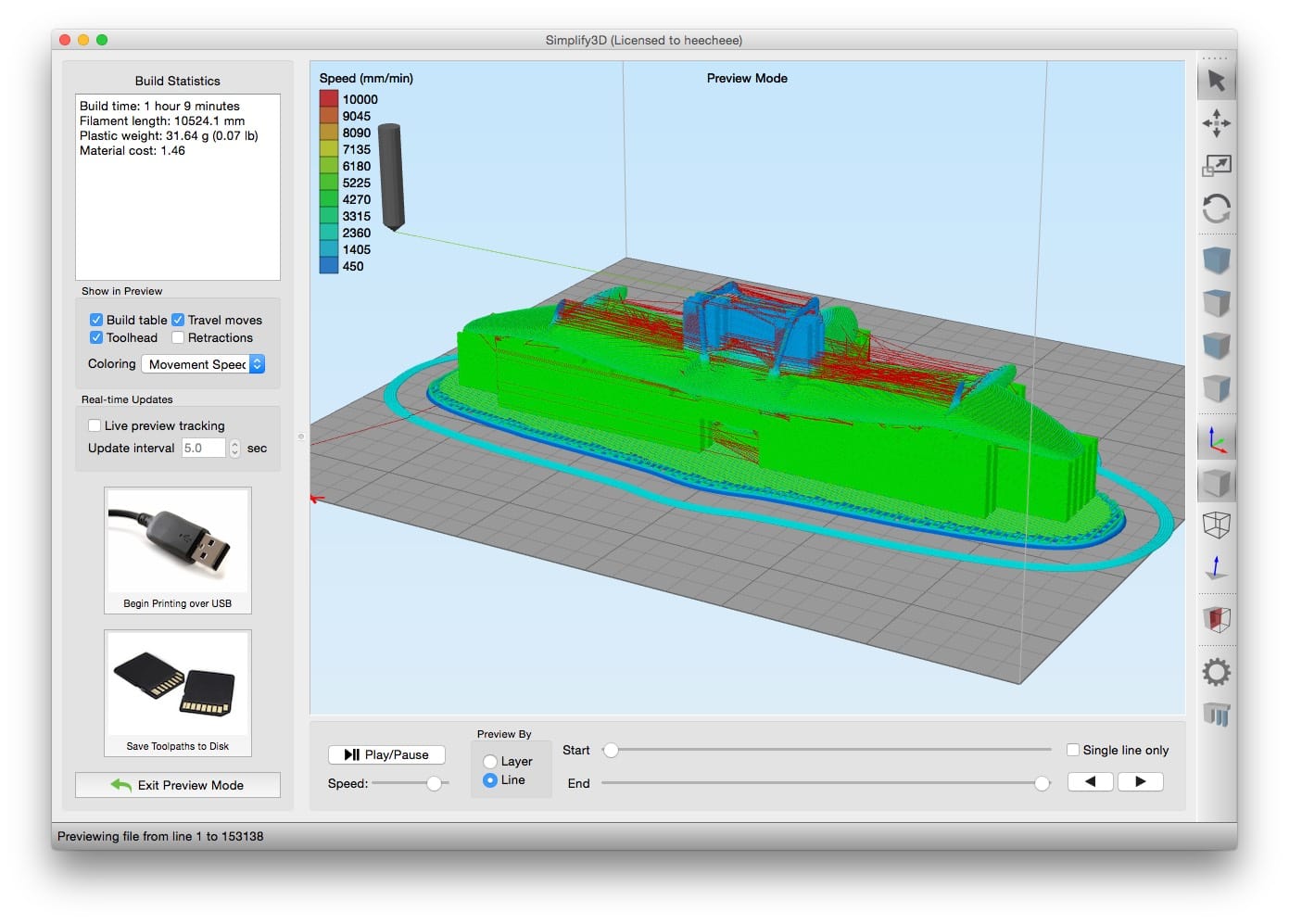This screenshot has height=924, width=1289.
Task: Toggle the coordinate axes display icon
Action: tap(1216, 440)
